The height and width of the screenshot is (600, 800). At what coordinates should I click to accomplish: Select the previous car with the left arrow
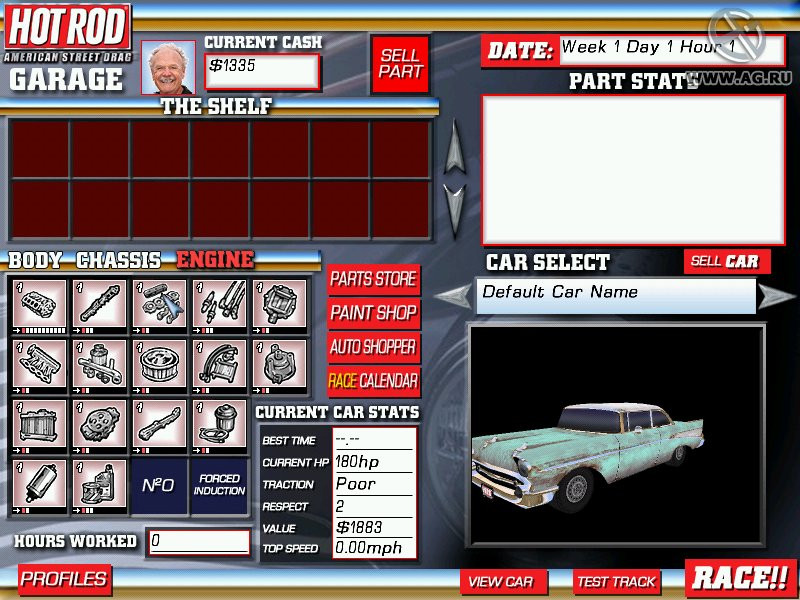tap(453, 295)
